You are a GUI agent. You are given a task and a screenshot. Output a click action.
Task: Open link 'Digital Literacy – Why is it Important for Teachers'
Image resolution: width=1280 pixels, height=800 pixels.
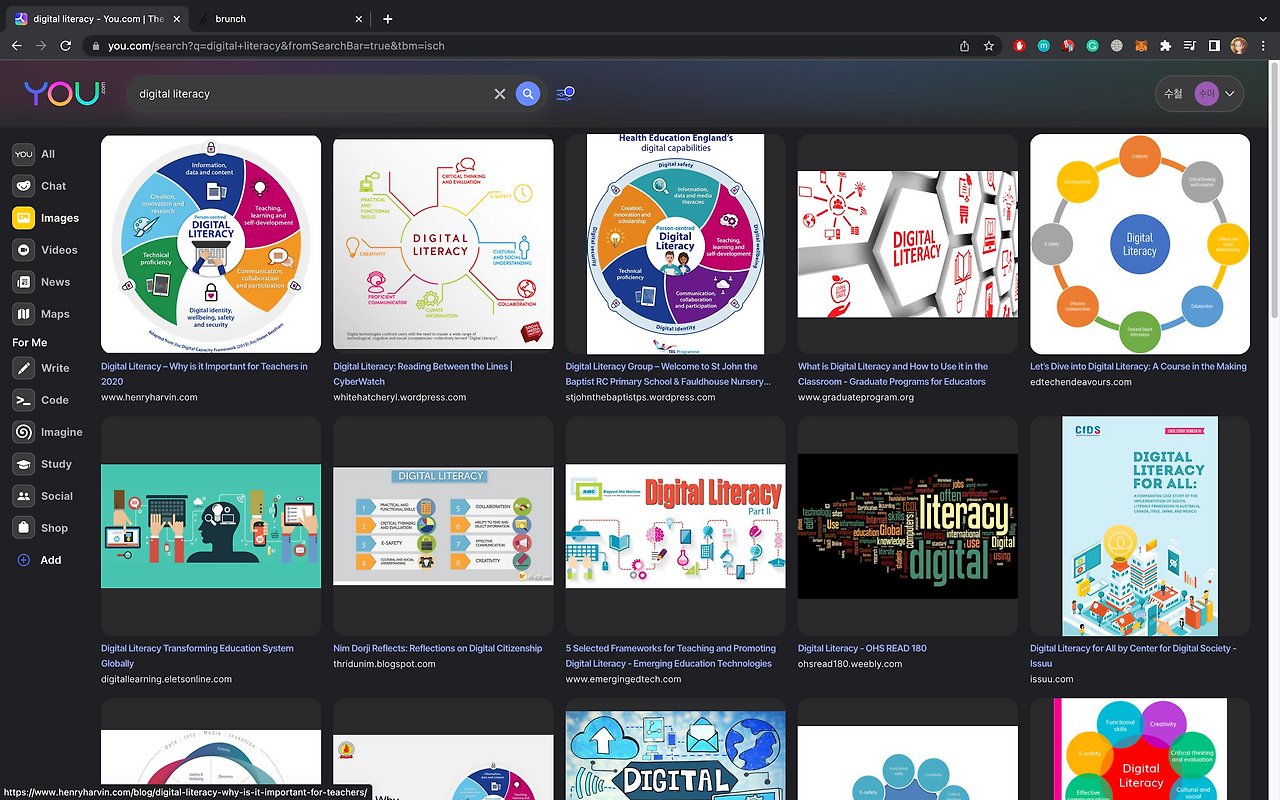click(204, 374)
